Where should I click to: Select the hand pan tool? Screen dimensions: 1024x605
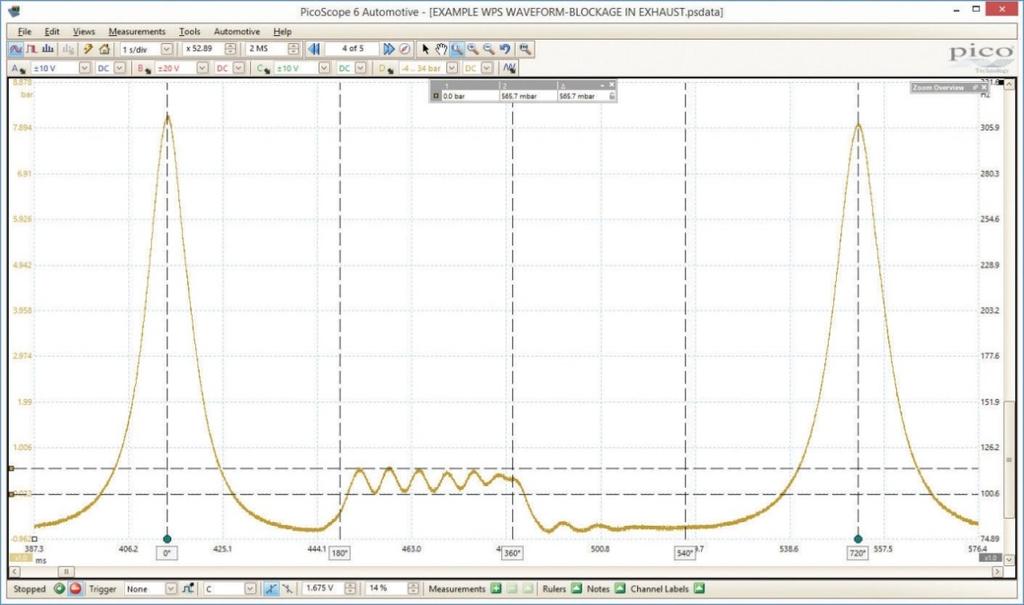pyautogui.click(x=441, y=49)
